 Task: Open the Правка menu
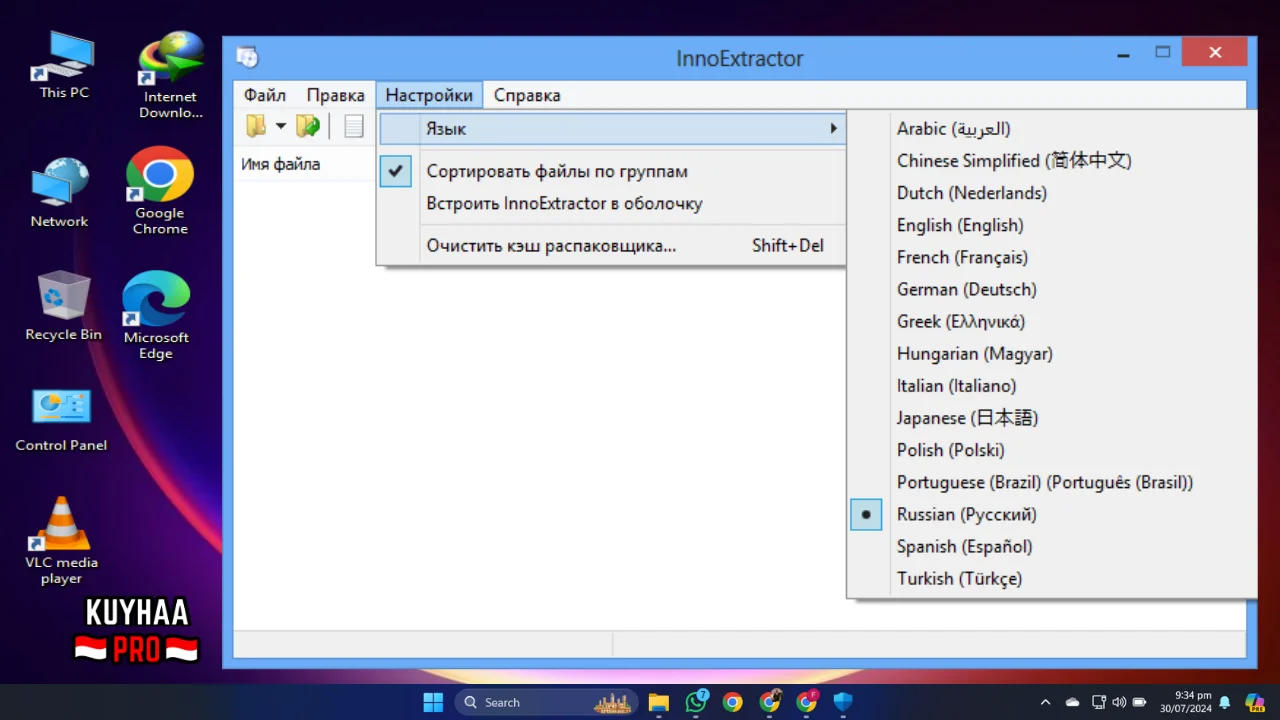coord(335,95)
